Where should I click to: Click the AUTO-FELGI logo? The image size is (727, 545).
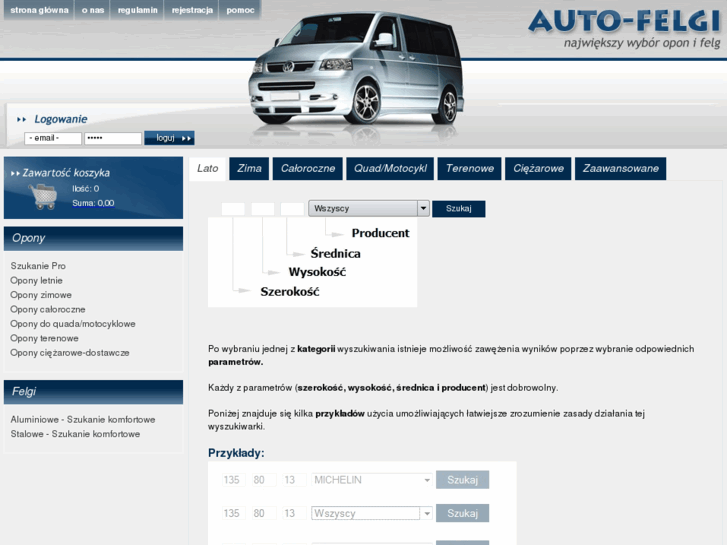pos(625,21)
